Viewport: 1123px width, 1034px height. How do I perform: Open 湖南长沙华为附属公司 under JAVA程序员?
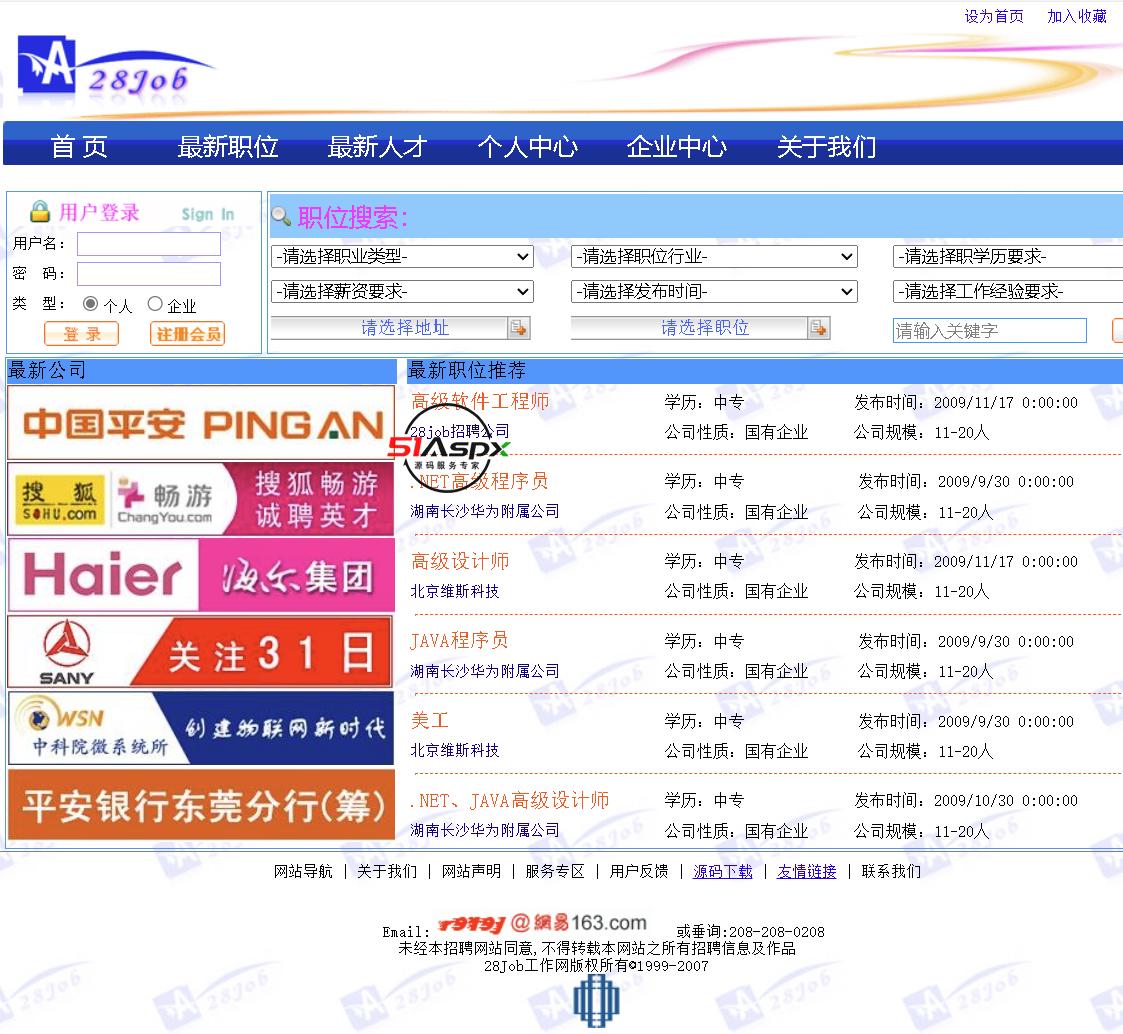(485, 671)
